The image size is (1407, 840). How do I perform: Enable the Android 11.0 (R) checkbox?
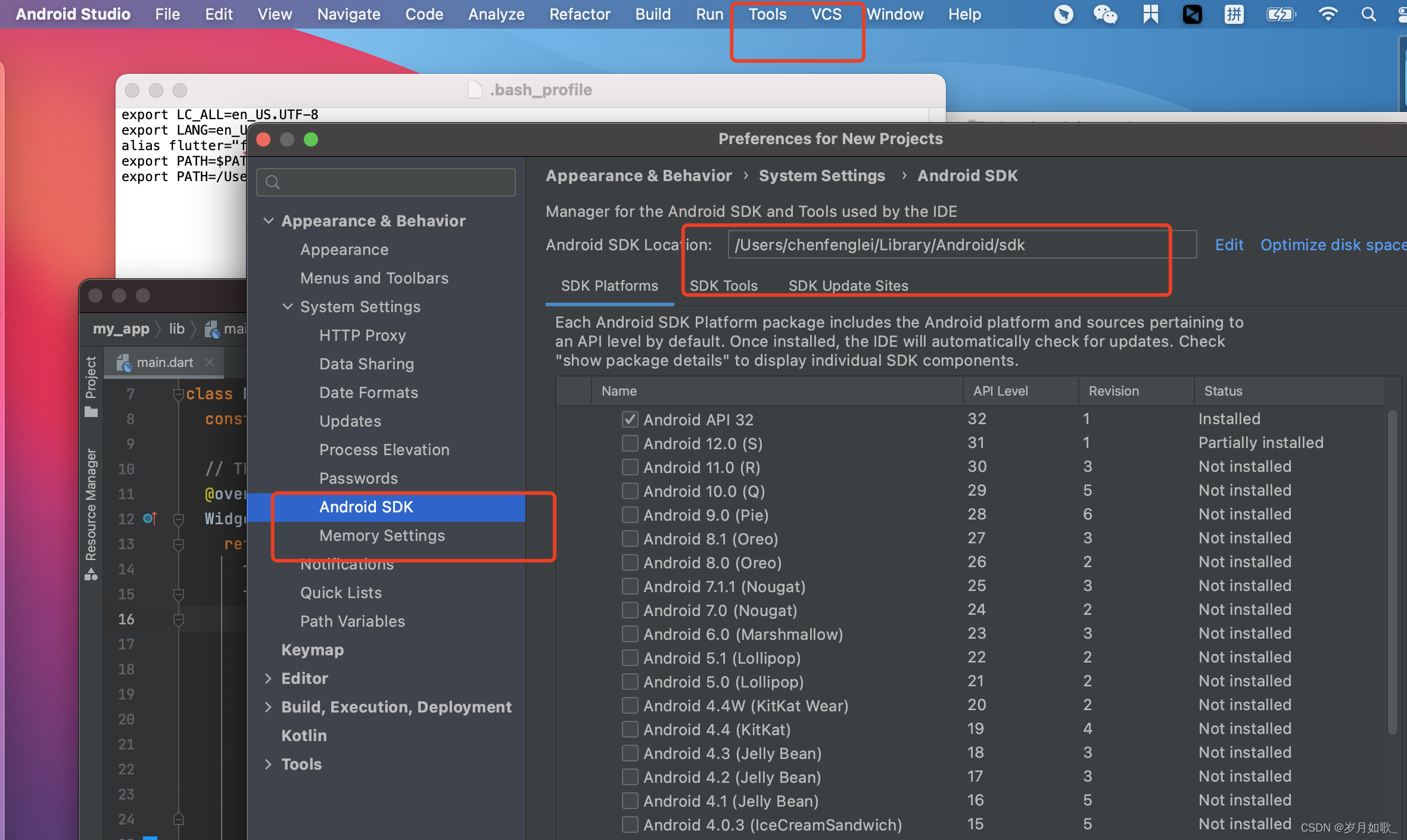tap(630, 467)
